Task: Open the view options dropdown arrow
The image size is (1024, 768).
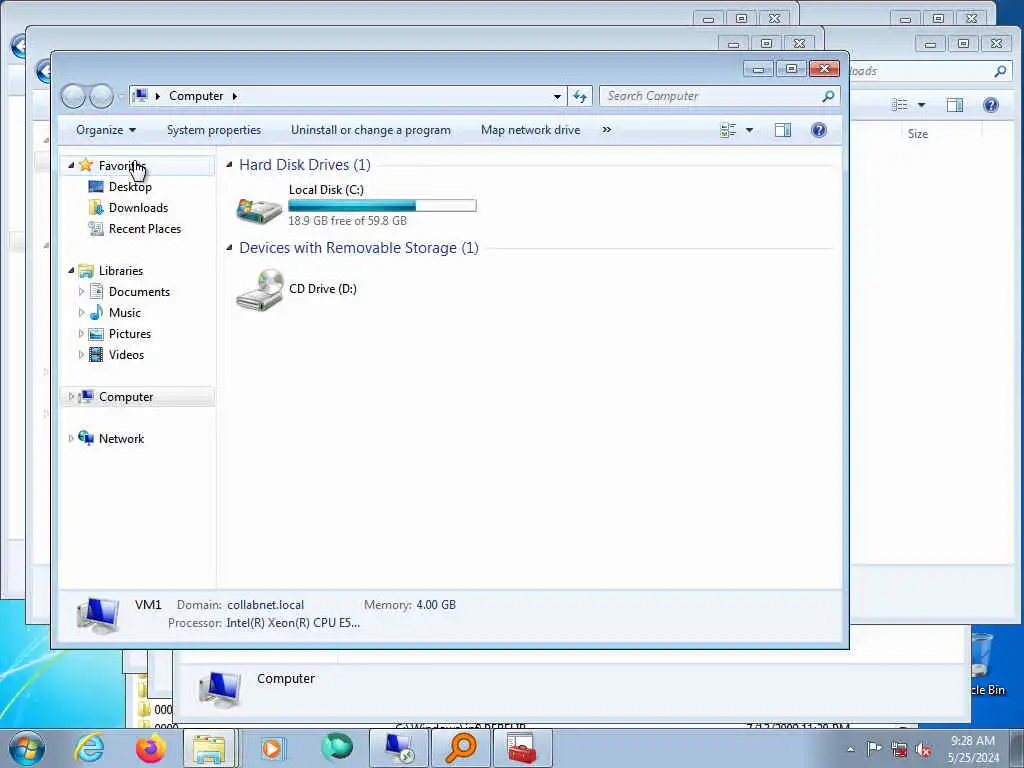Action: [x=749, y=130]
